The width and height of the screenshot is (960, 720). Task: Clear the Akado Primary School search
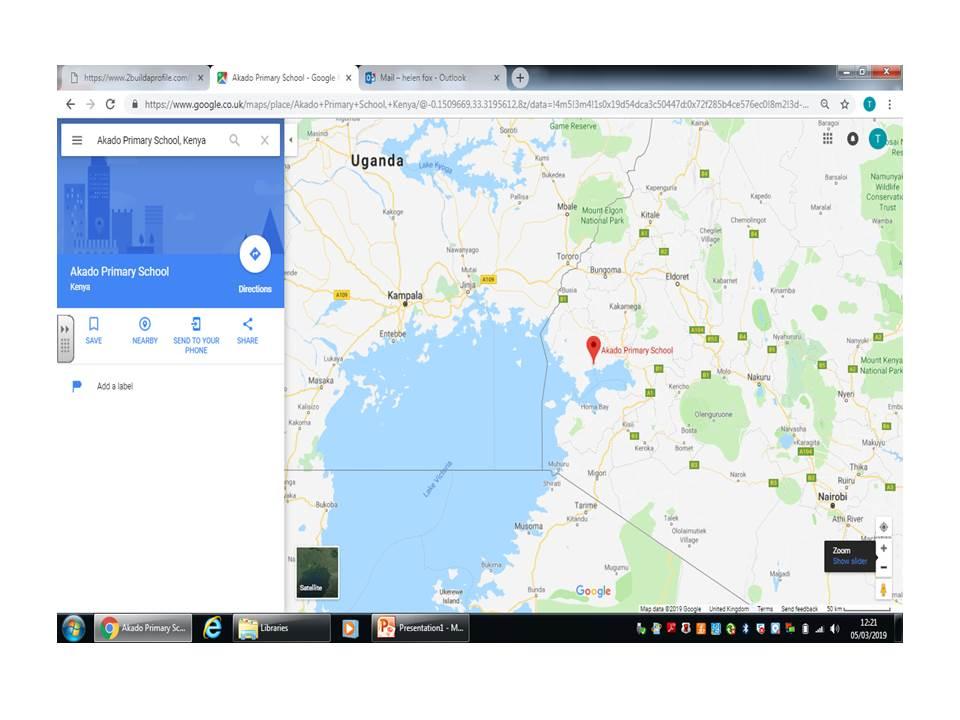point(264,140)
